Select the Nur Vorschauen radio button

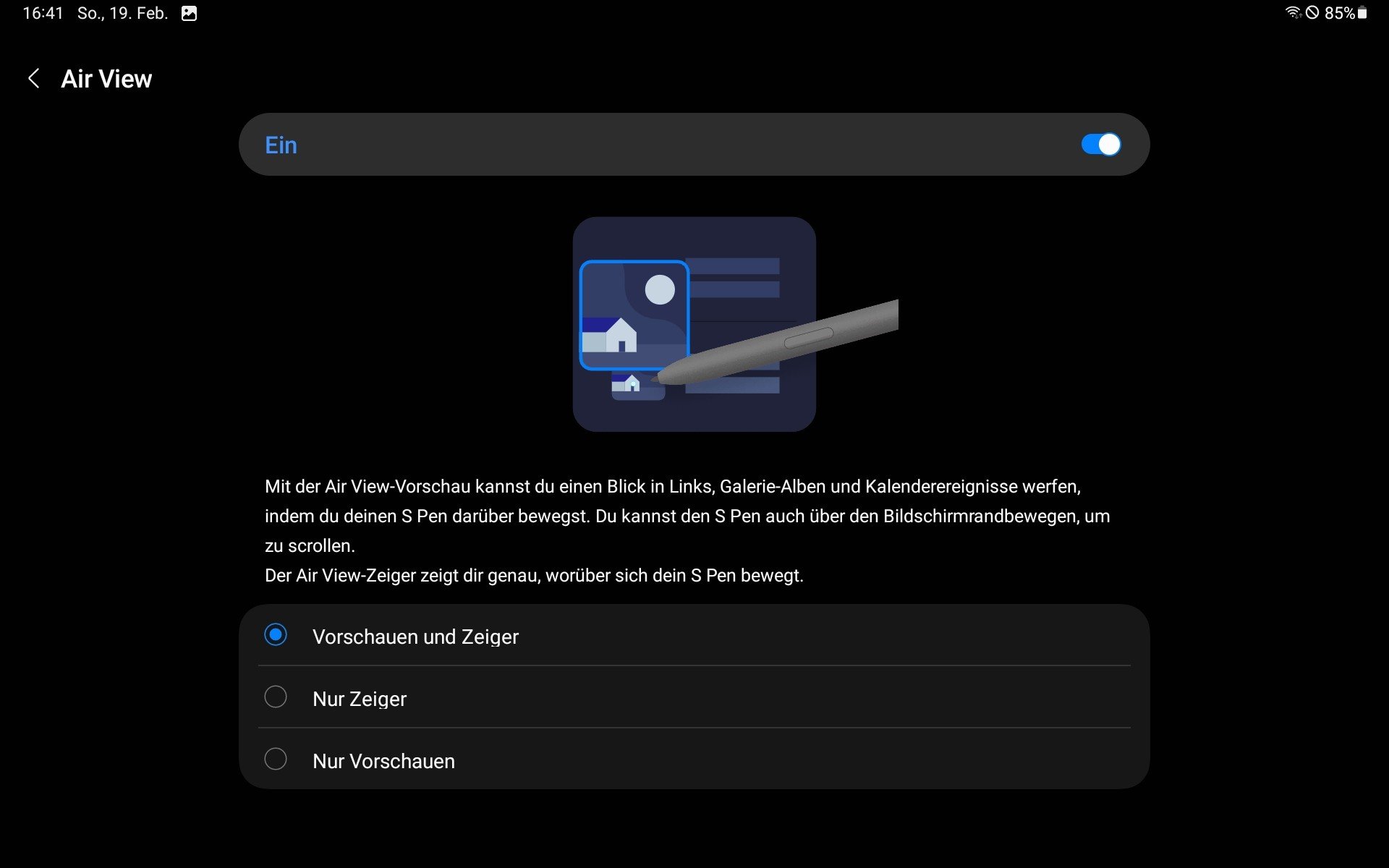(276, 759)
